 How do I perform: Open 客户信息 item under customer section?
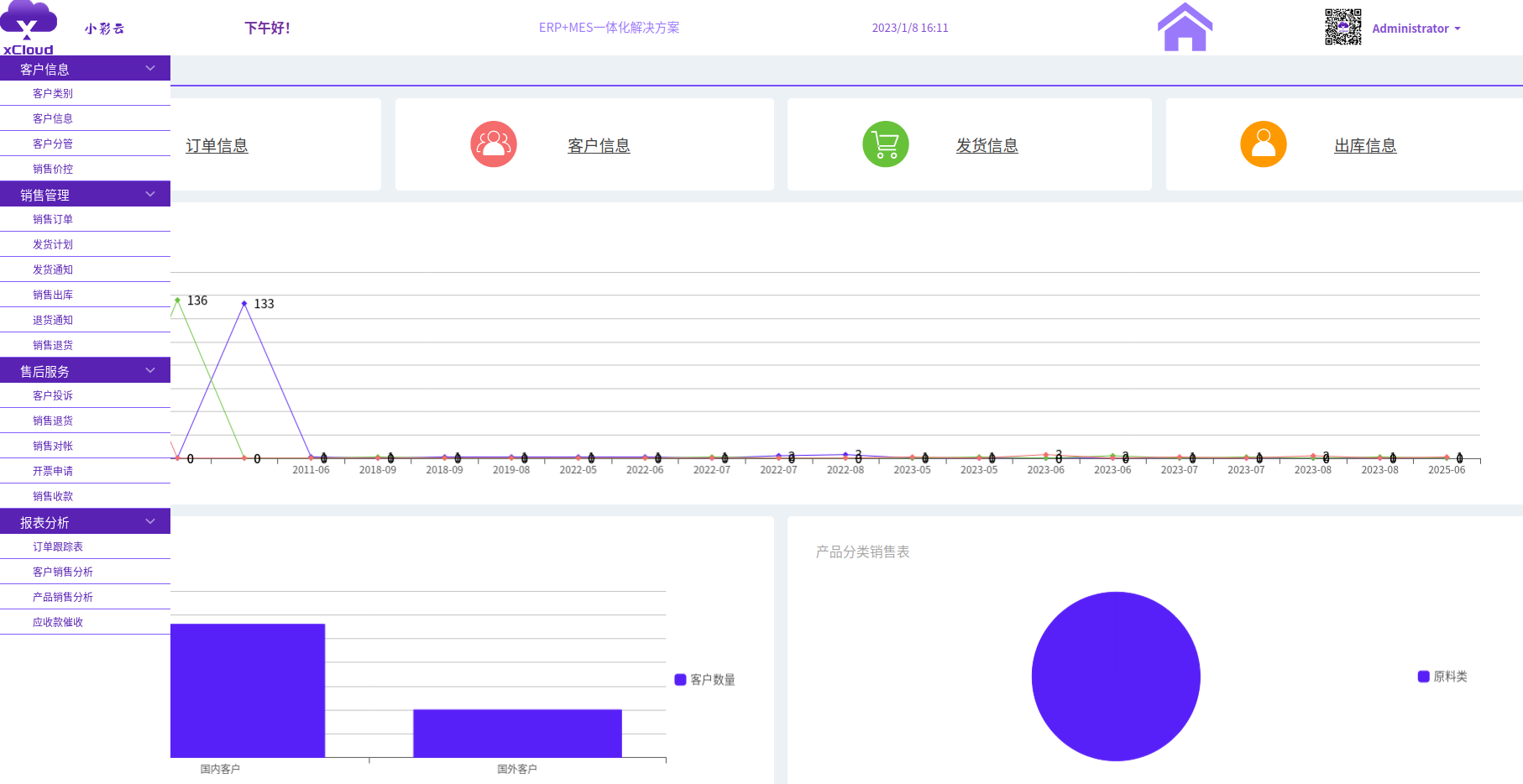coord(85,118)
